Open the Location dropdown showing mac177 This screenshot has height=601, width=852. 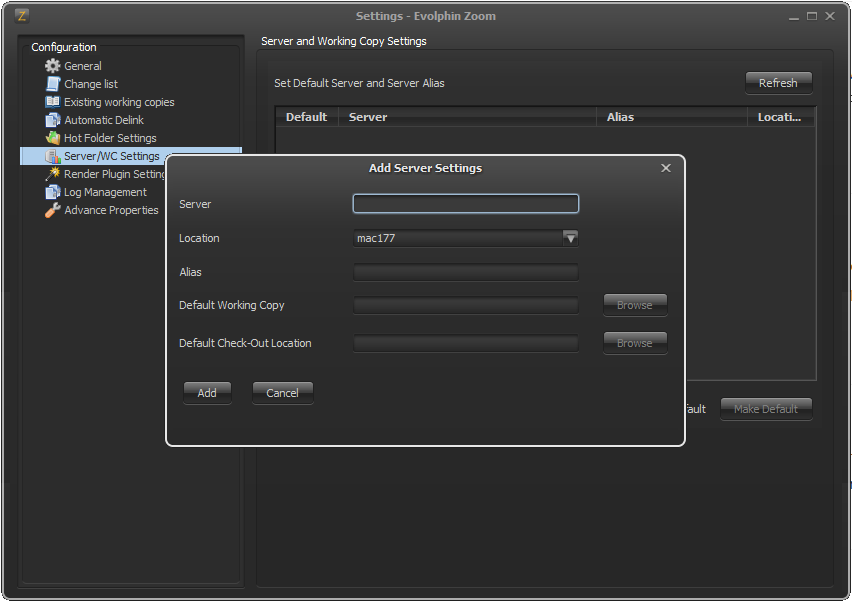466,238
